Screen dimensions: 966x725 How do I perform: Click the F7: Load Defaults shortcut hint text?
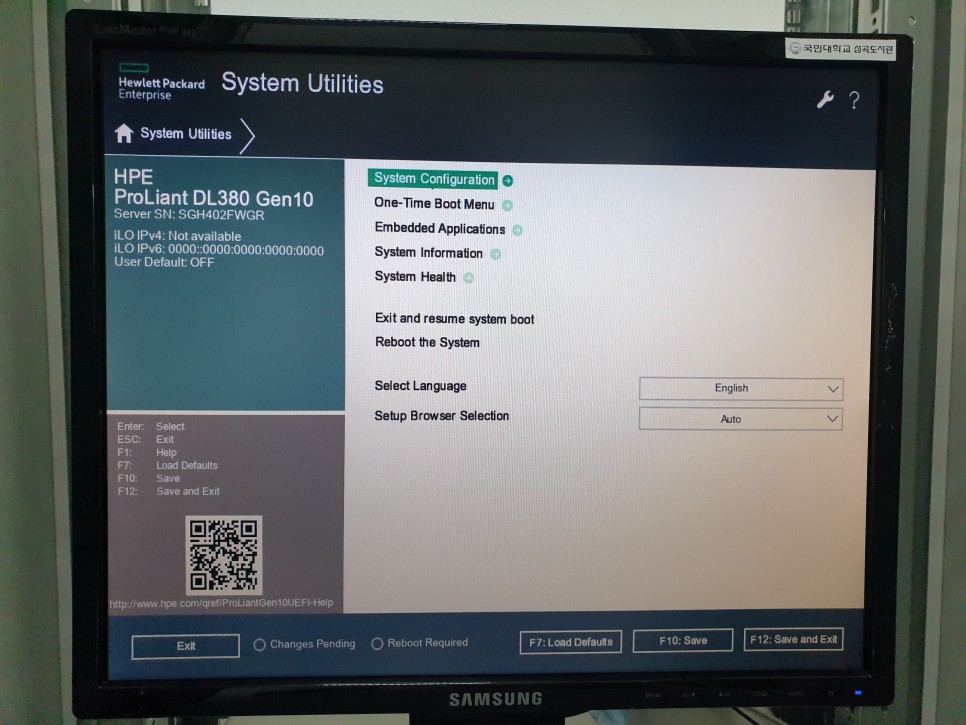pyautogui.click(x=167, y=465)
